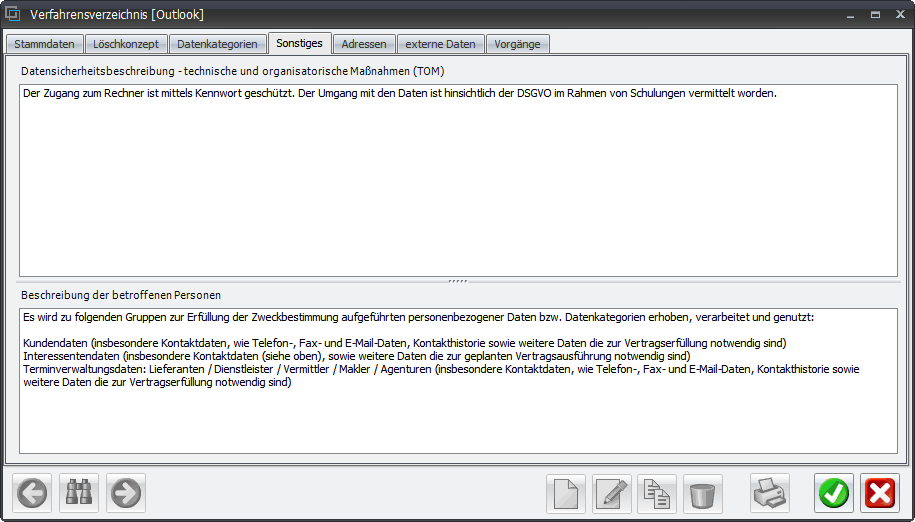Go to the externe Daten tab
The height and width of the screenshot is (522, 915).
point(440,44)
